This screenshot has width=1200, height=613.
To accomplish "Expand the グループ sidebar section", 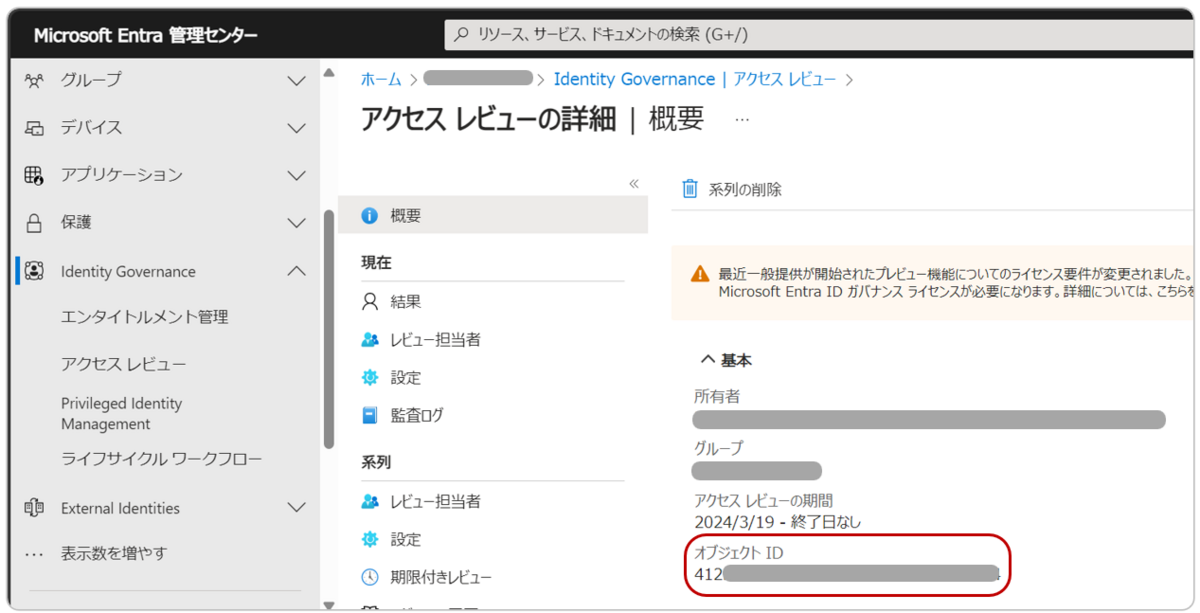I will coord(296,80).
